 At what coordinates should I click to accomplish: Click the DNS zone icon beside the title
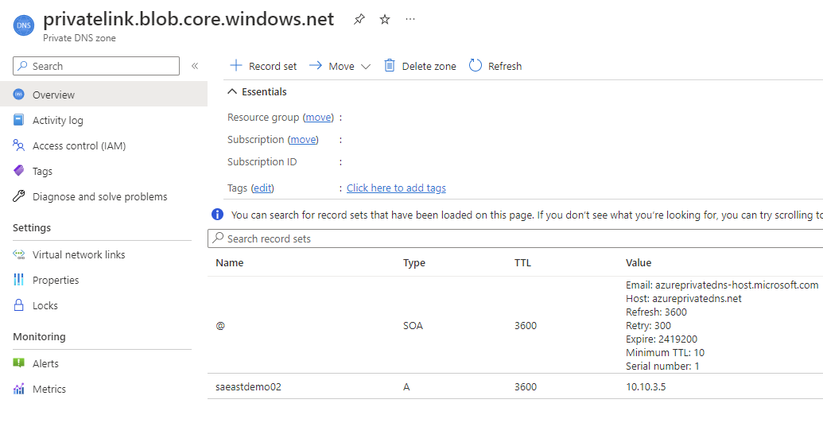click(x=24, y=25)
